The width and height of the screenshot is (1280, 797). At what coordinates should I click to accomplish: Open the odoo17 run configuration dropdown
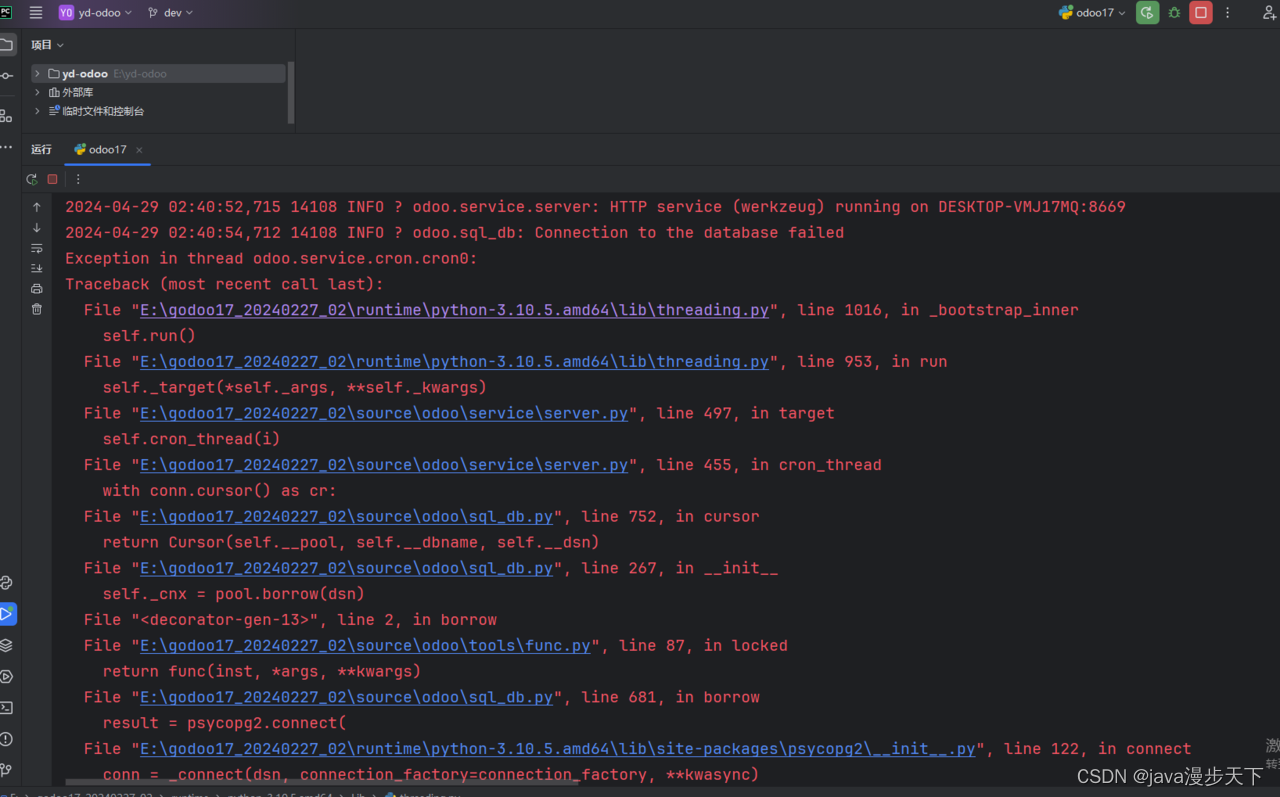tap(1092, 13)
